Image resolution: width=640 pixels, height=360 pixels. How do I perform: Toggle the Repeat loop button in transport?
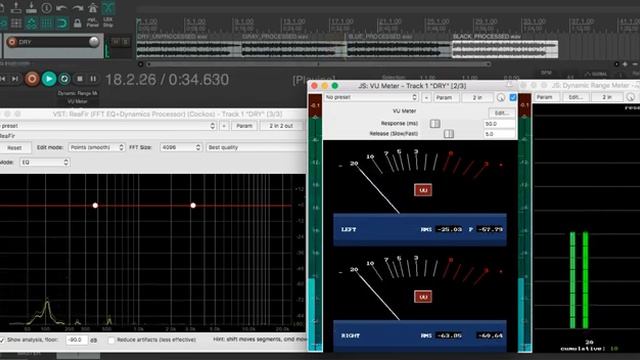64,79
